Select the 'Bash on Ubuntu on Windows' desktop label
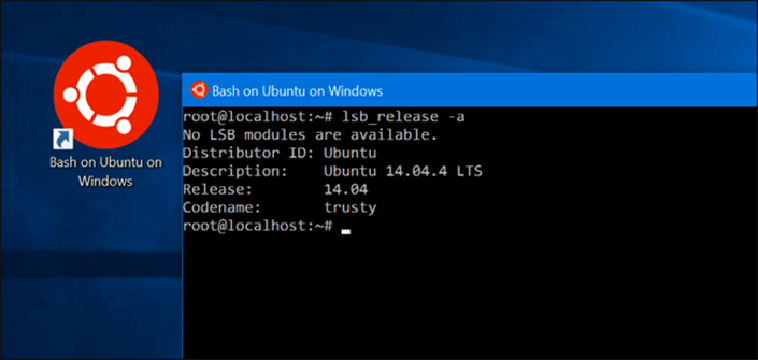The height and width of the screenshot is (360, 758). 106,172
